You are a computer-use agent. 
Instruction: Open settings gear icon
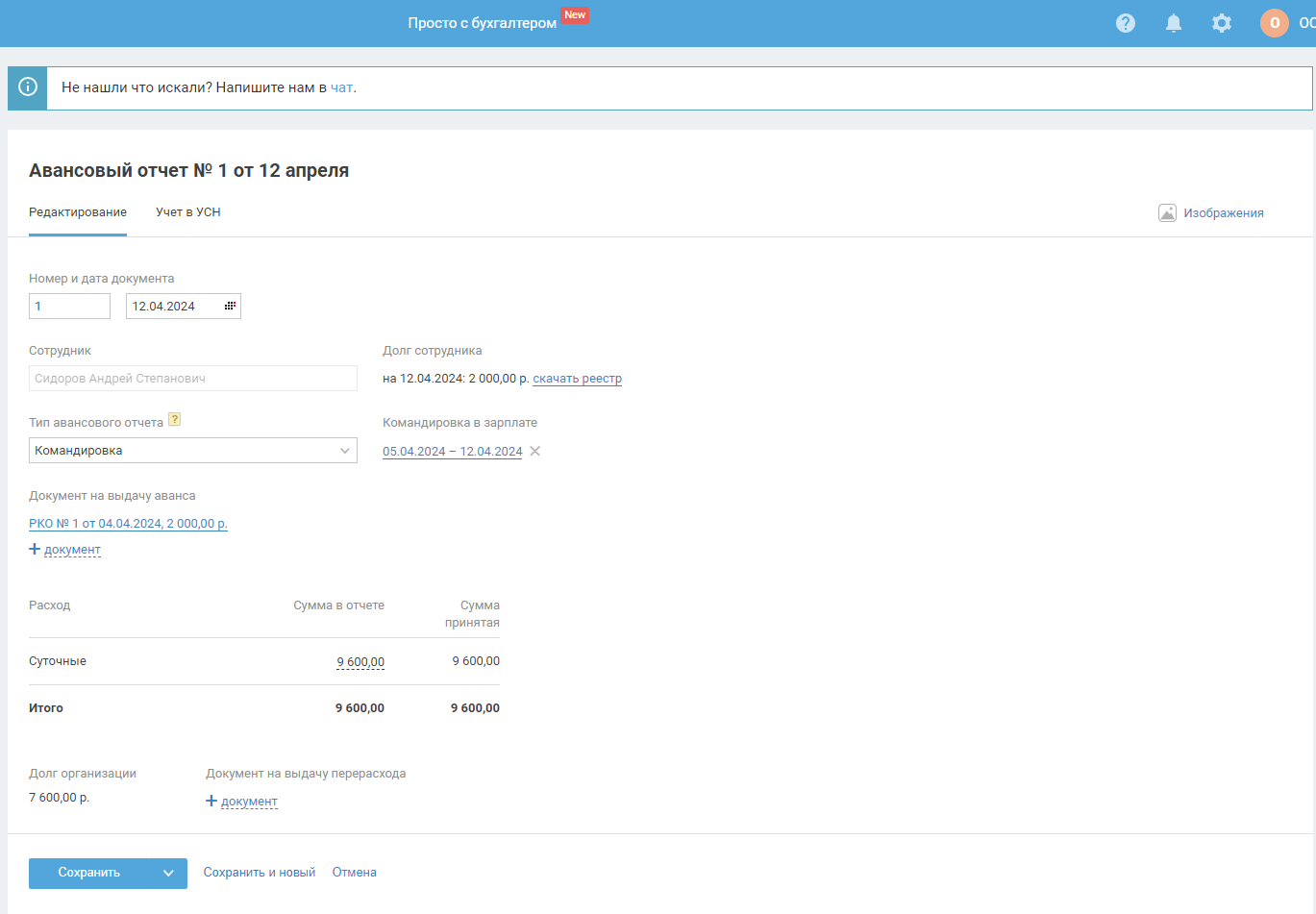click(x=1222, y=23)
